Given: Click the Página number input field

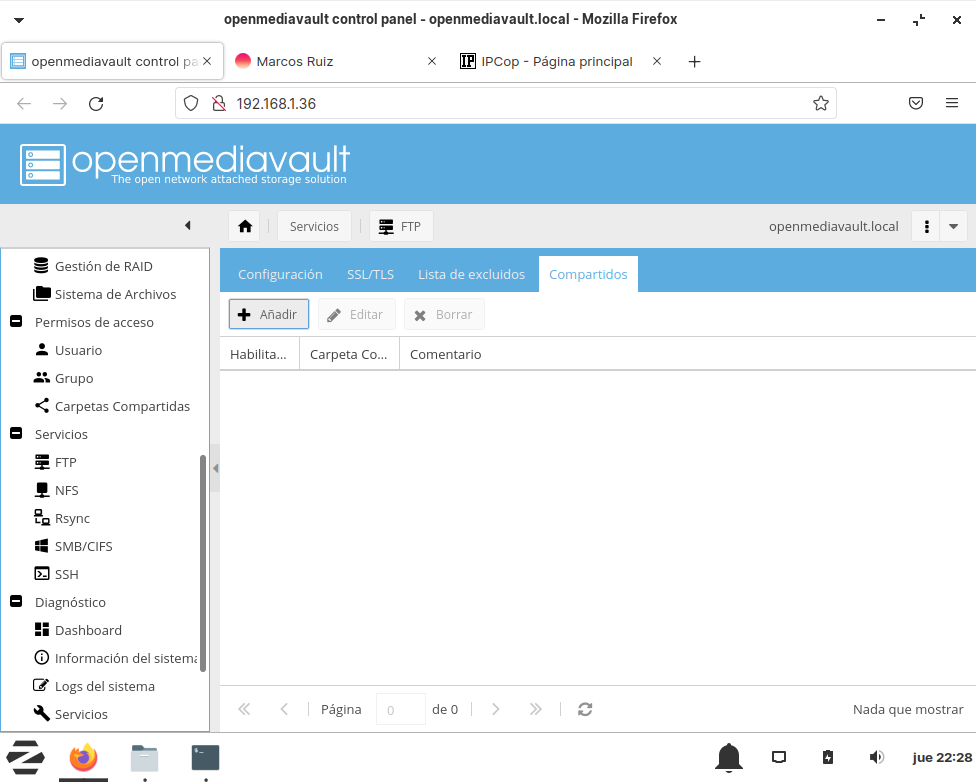Looking at the screenshot, I should pos(400,709).
